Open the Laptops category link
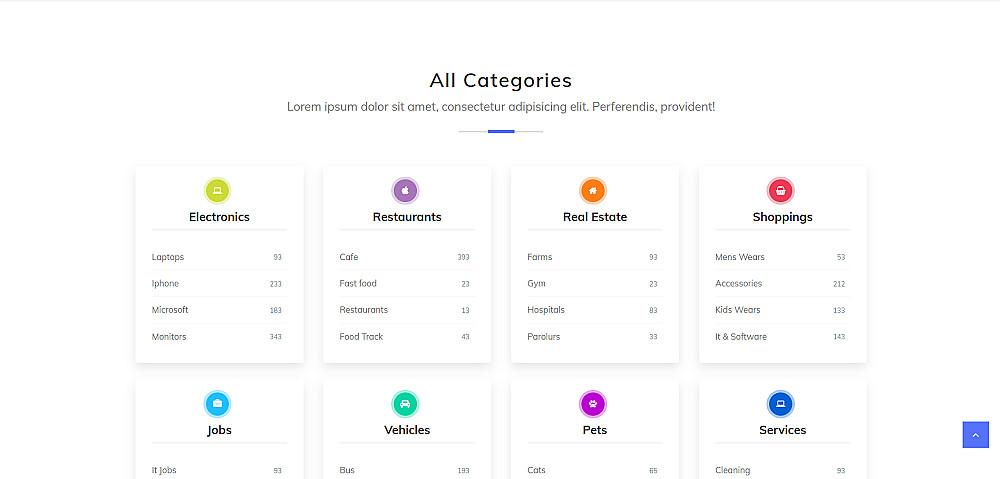Screen dimensions: 1000x479 [168, 257]
